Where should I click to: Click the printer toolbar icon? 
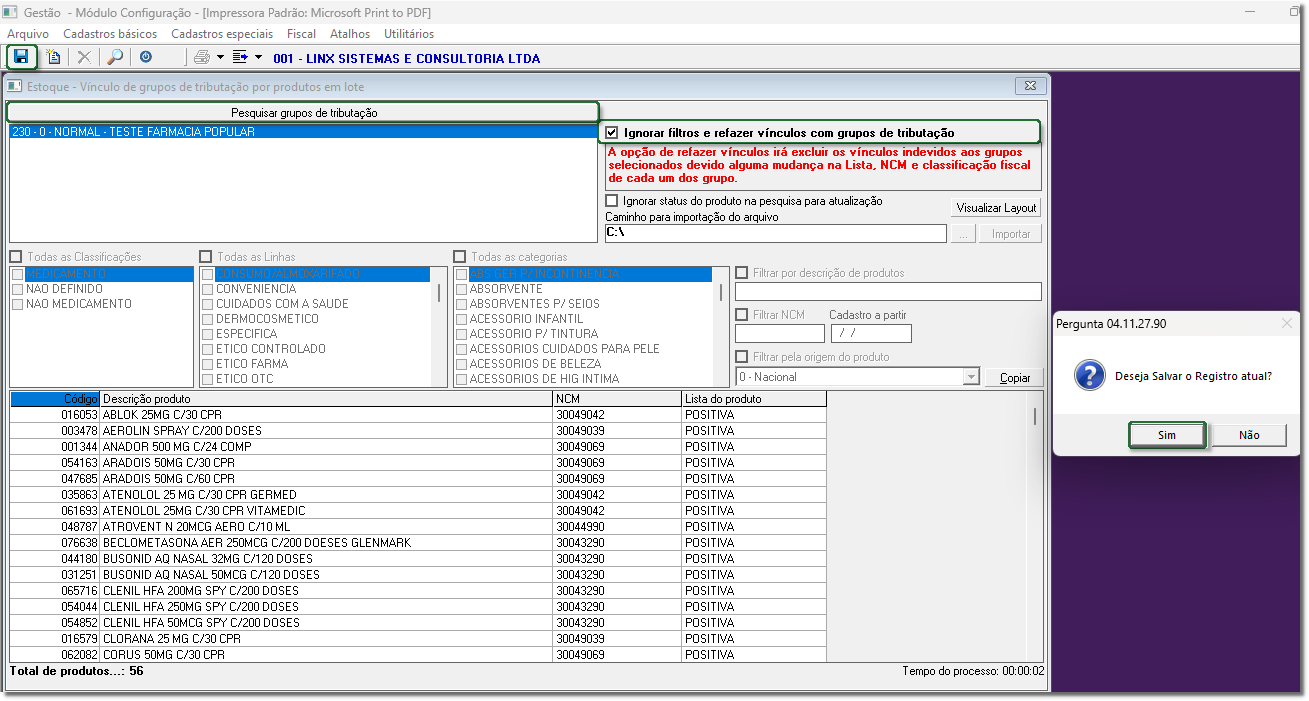pos(202,57)
